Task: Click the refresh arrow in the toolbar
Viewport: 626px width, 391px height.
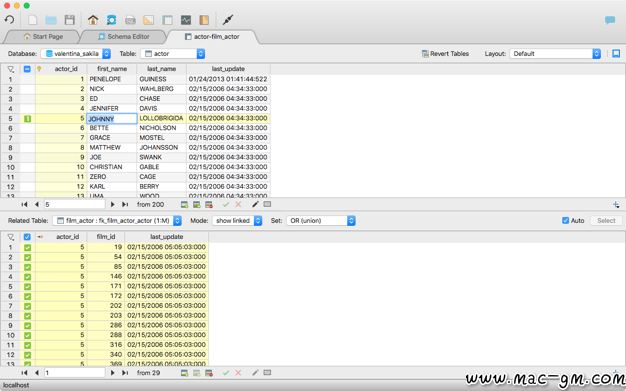Action: click(x=9, y=20)
